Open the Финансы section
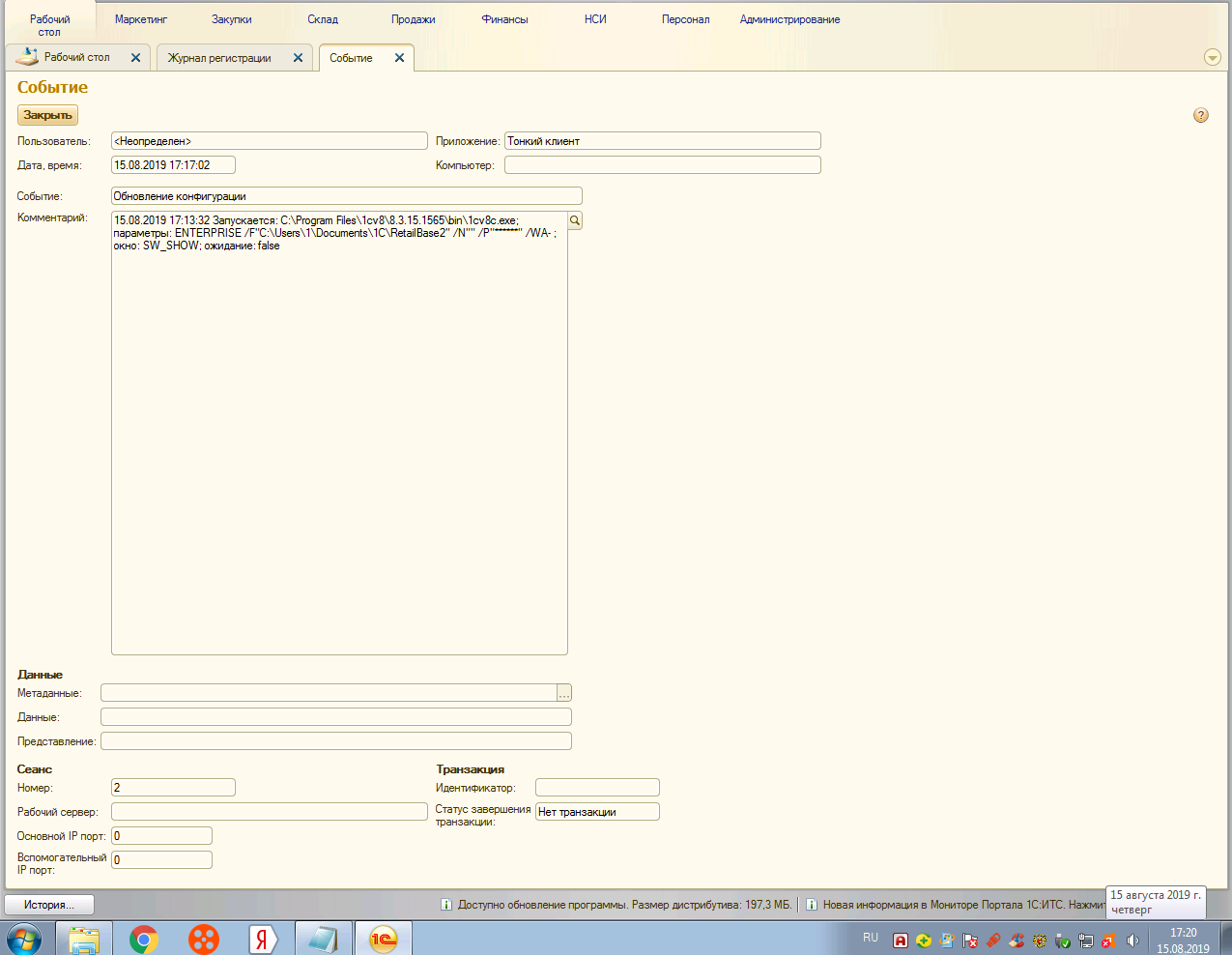 504,19
